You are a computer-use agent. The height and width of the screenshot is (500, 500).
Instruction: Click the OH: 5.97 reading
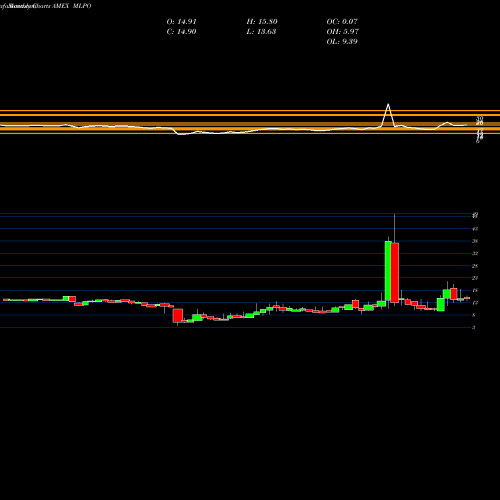pos(342,32)
